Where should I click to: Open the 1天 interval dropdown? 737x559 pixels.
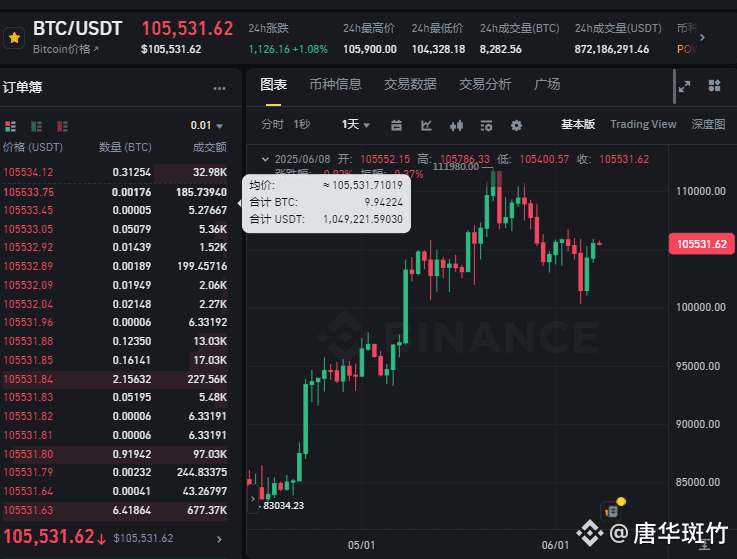coord(356,125)
